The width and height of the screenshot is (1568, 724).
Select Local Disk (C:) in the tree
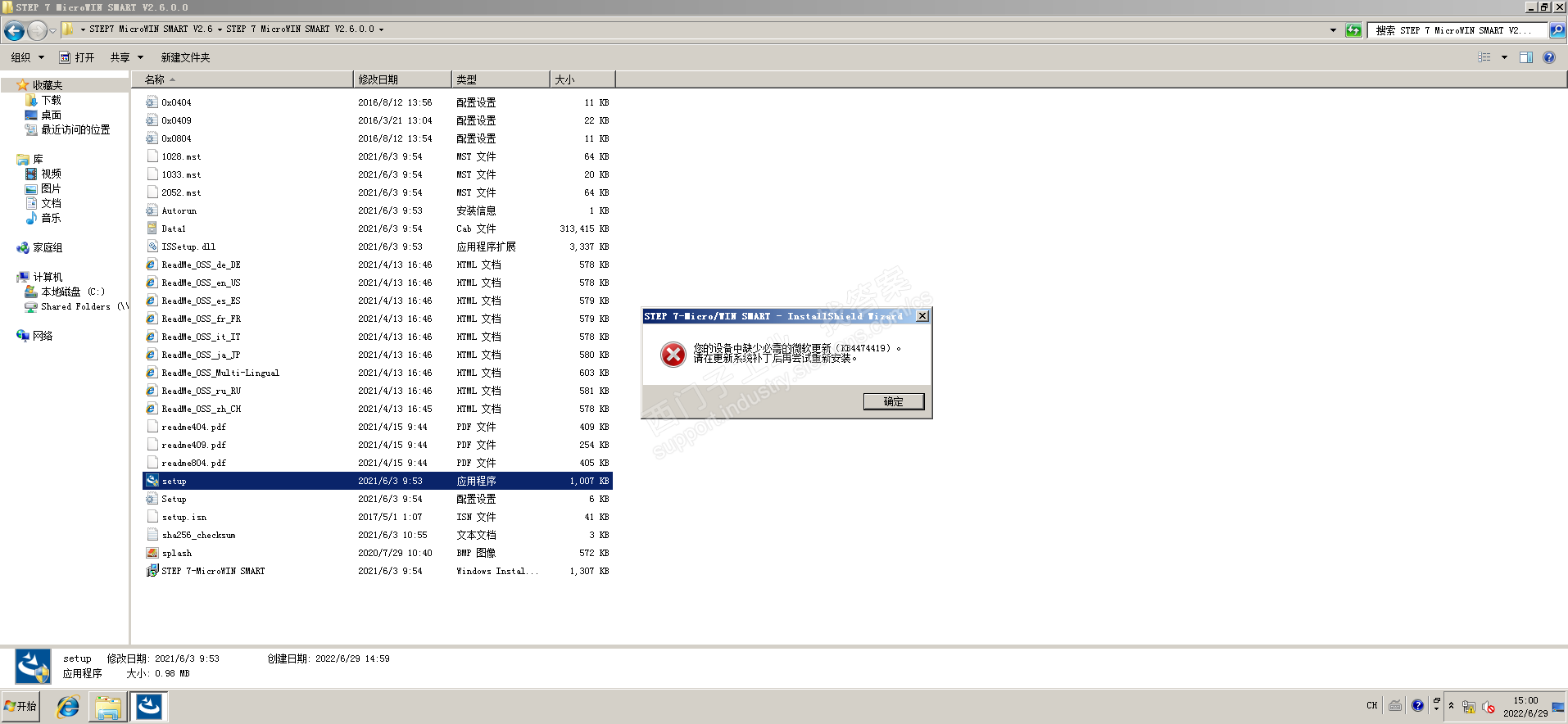point(65,292)
